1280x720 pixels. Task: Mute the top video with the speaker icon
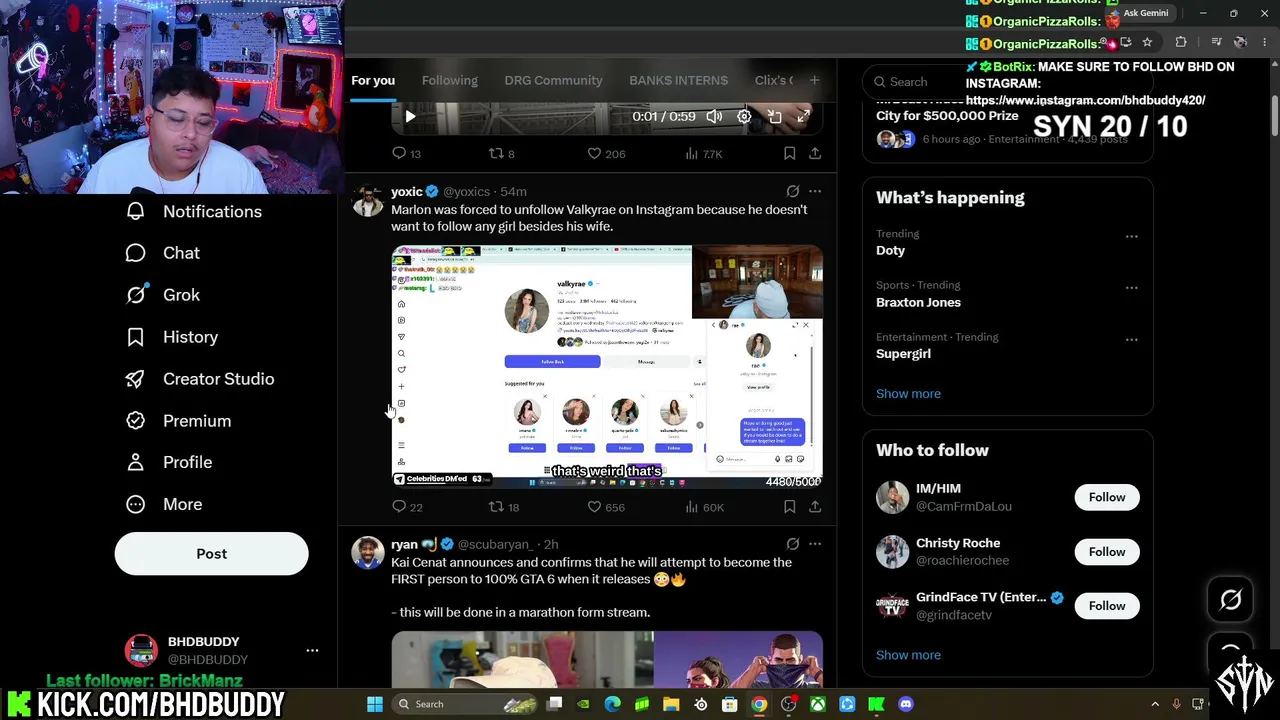714,117
